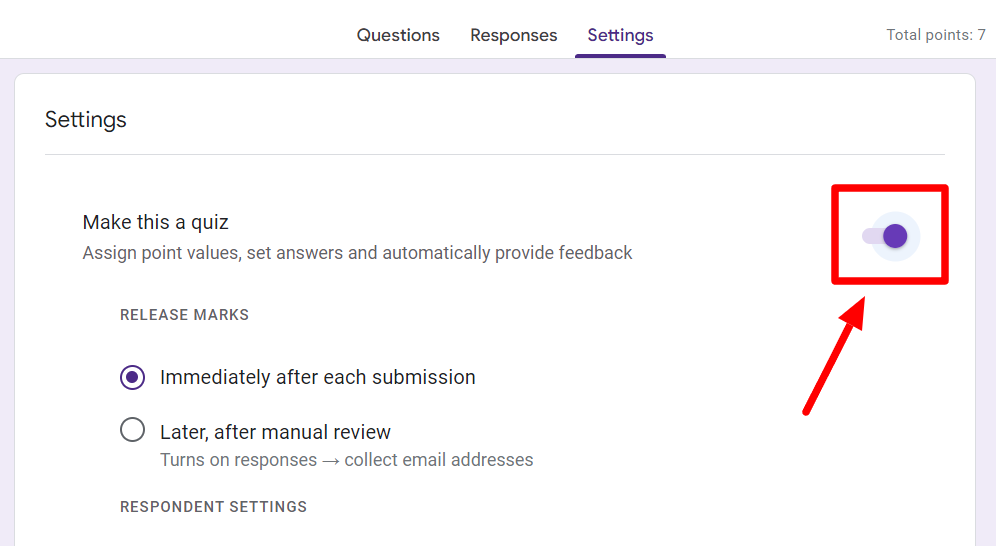
Task: Select the Settings tab
Action: 620,35
